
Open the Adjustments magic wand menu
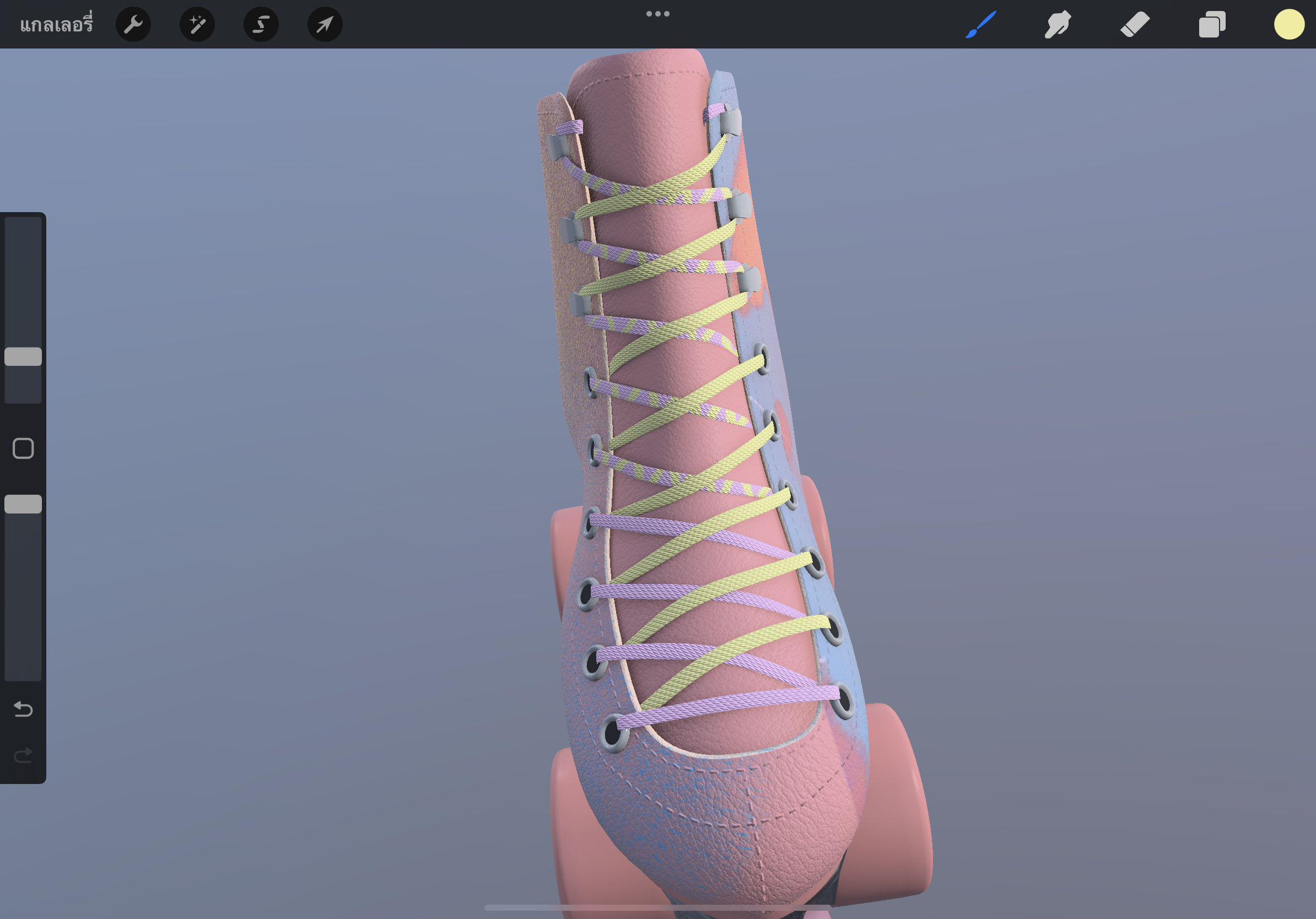coord(197,24)
